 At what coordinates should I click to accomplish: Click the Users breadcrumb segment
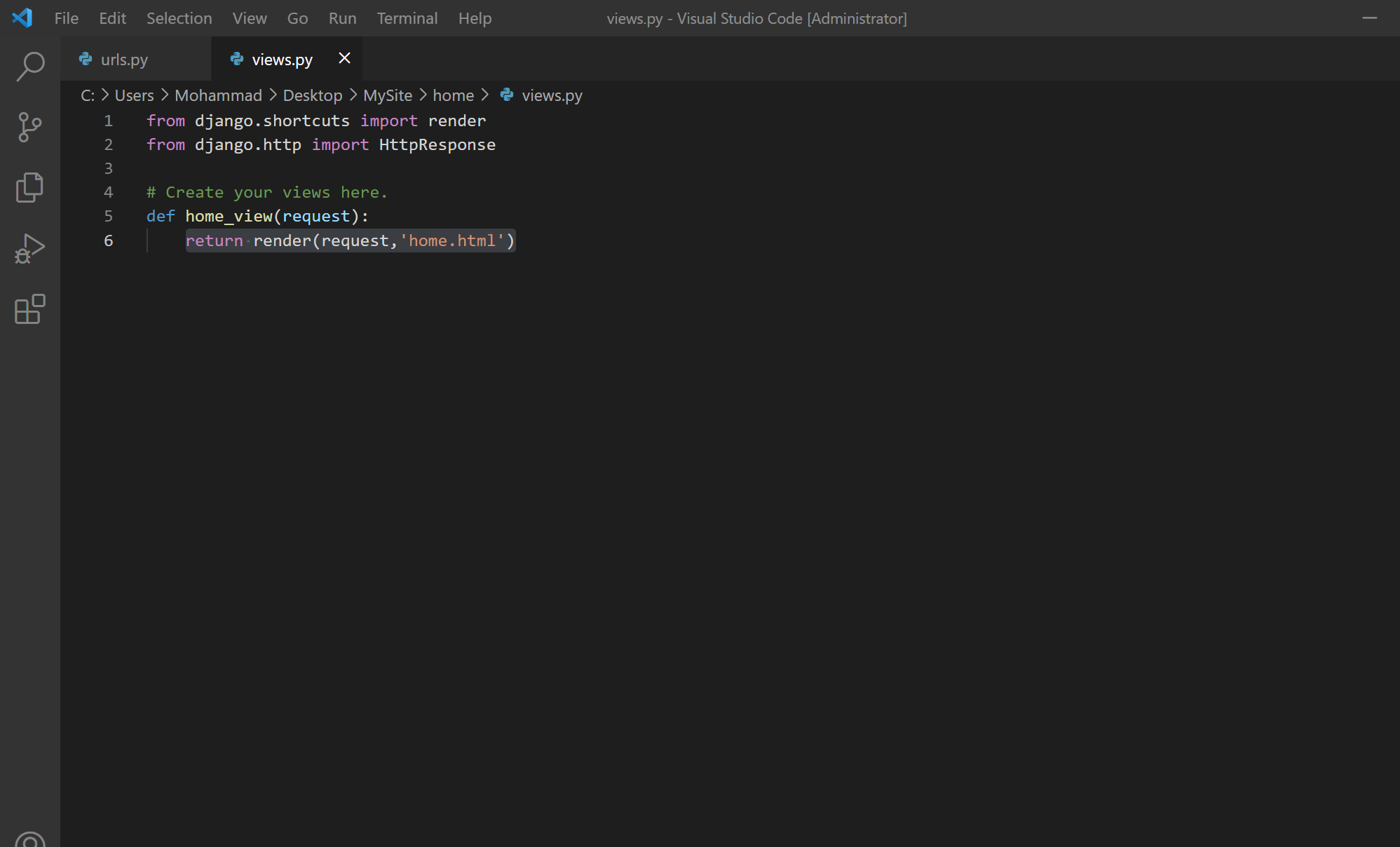click(134, 95)
